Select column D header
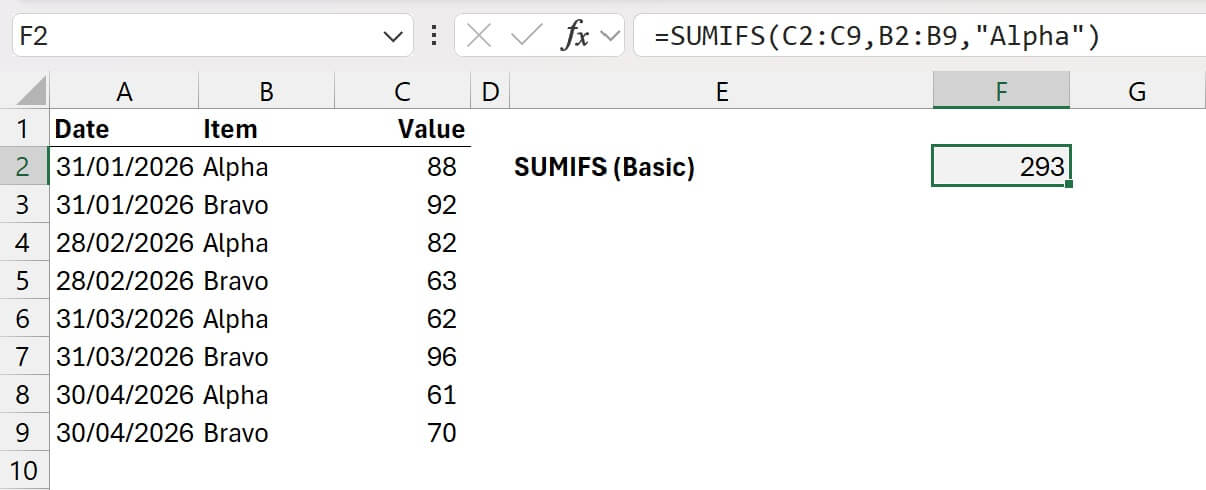 (490, 91)
